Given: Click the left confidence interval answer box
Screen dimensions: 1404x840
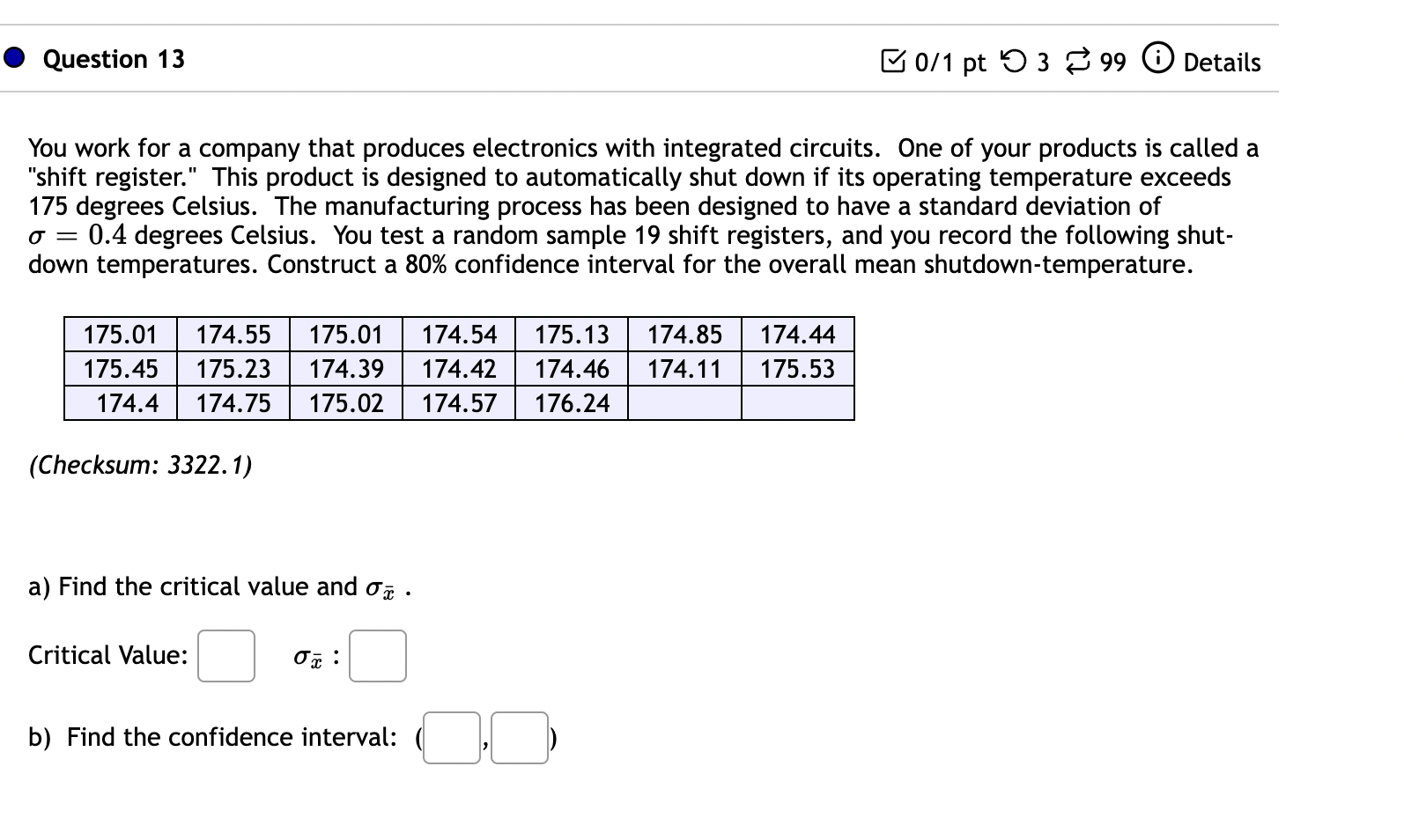Looking at the screenshot, I should (451, 738).
